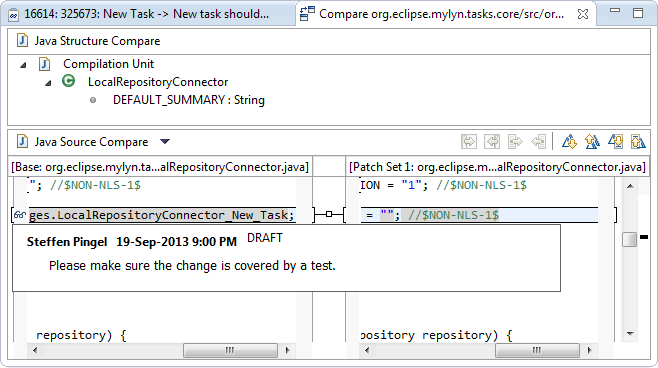Click Copy Current Change from Left to Right
Image resolution: width=658 pixels, height=368 pixels.
pyautogui.click(x=515, y=142)
